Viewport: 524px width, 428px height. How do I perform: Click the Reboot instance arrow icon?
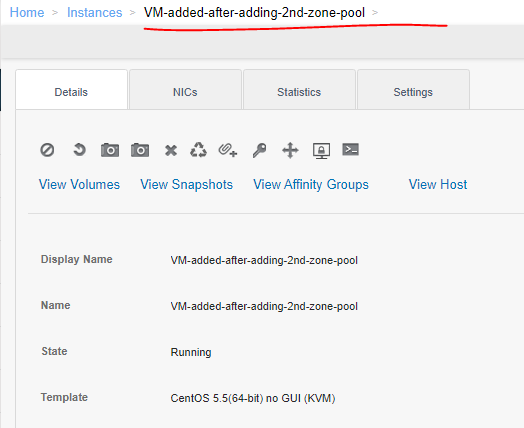[79, 150]
